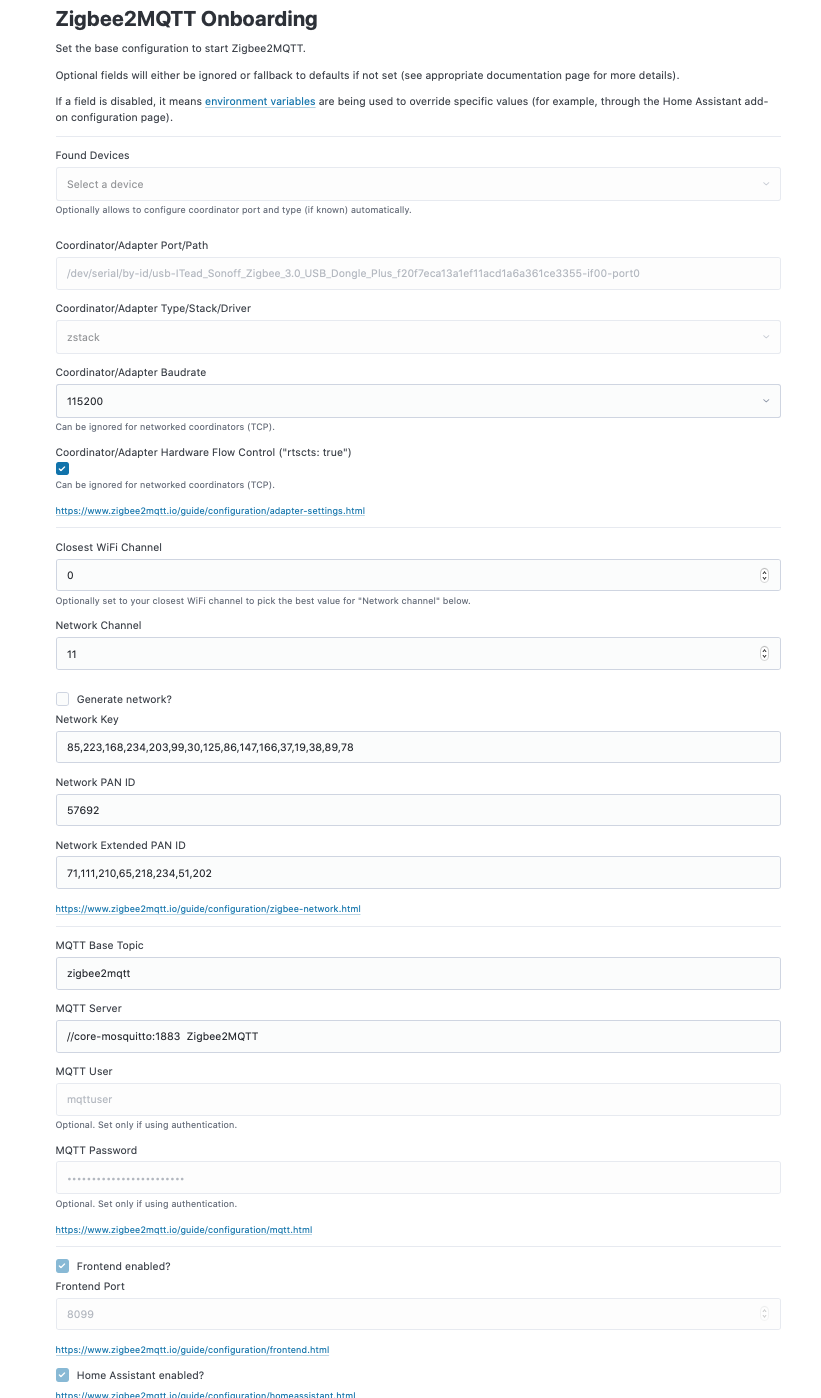This screenshot has height=1398, width=821.
Task: Enable the Generate network checkbox
Action: (x=63, y=699)
